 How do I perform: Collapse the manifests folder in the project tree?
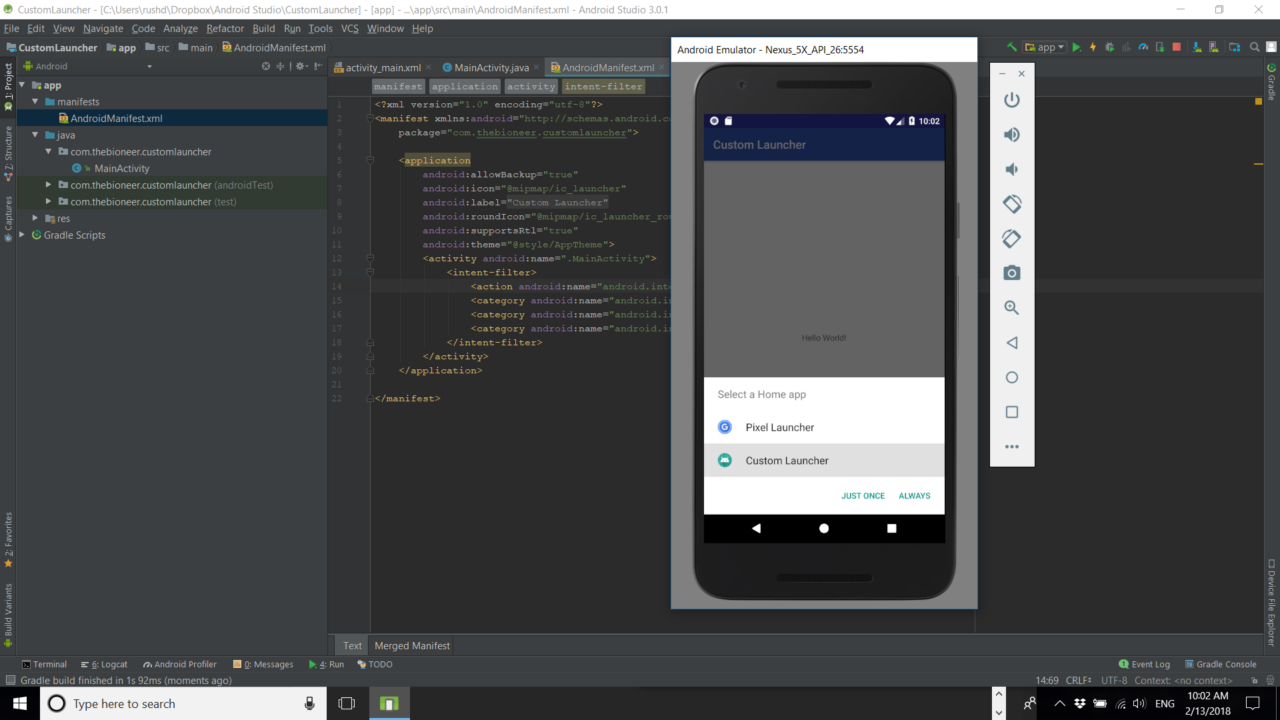click(x=34, y=101)
